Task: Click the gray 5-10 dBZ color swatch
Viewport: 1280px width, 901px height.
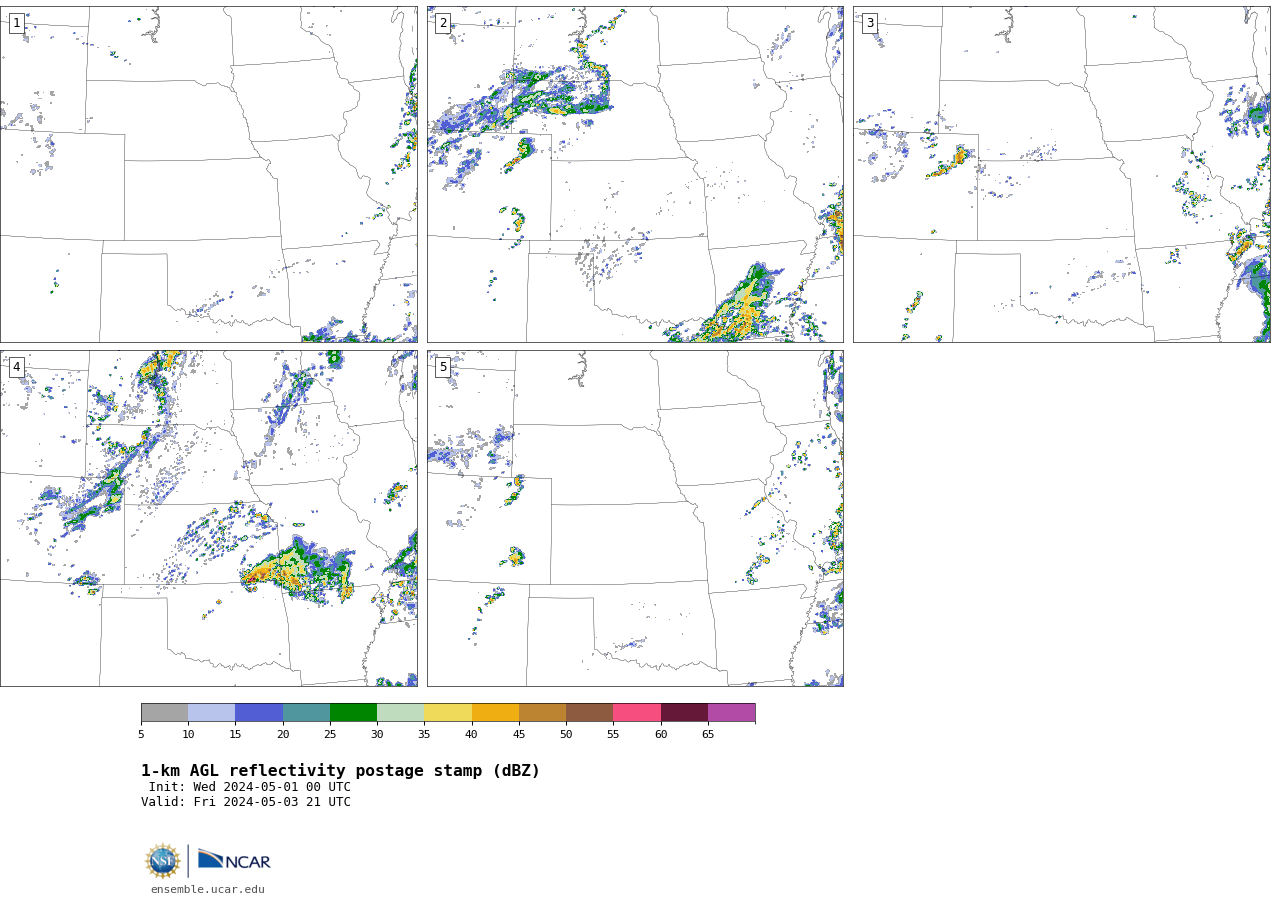Action: point(164,712)
